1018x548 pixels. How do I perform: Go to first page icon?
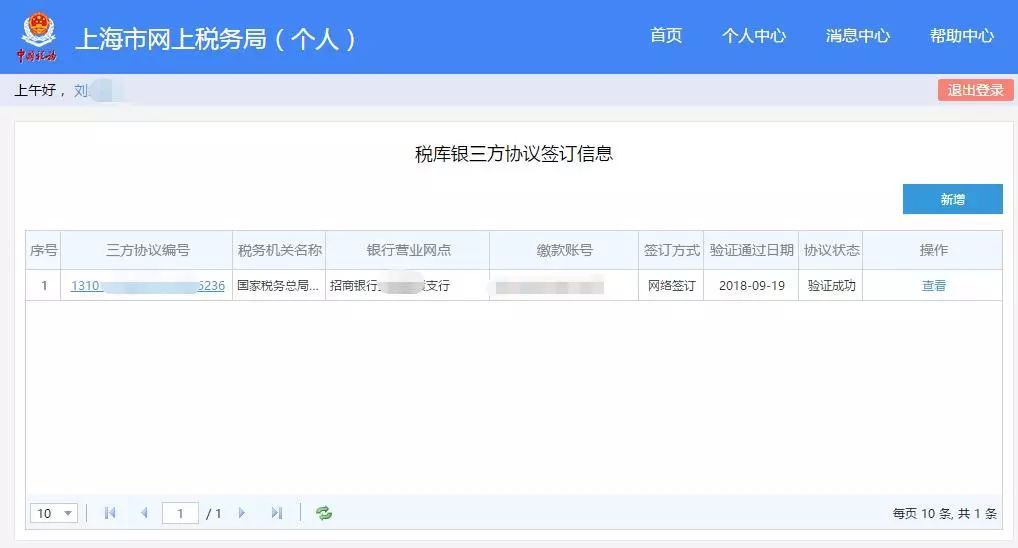[110, 513]
